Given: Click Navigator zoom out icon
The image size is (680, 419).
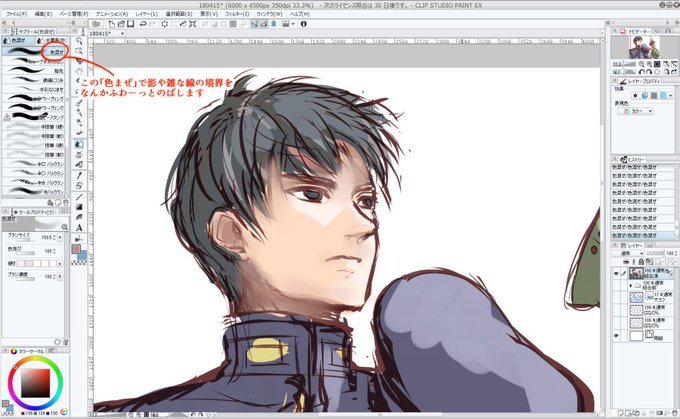Looking at the screenshot, I should click(641, 64).
